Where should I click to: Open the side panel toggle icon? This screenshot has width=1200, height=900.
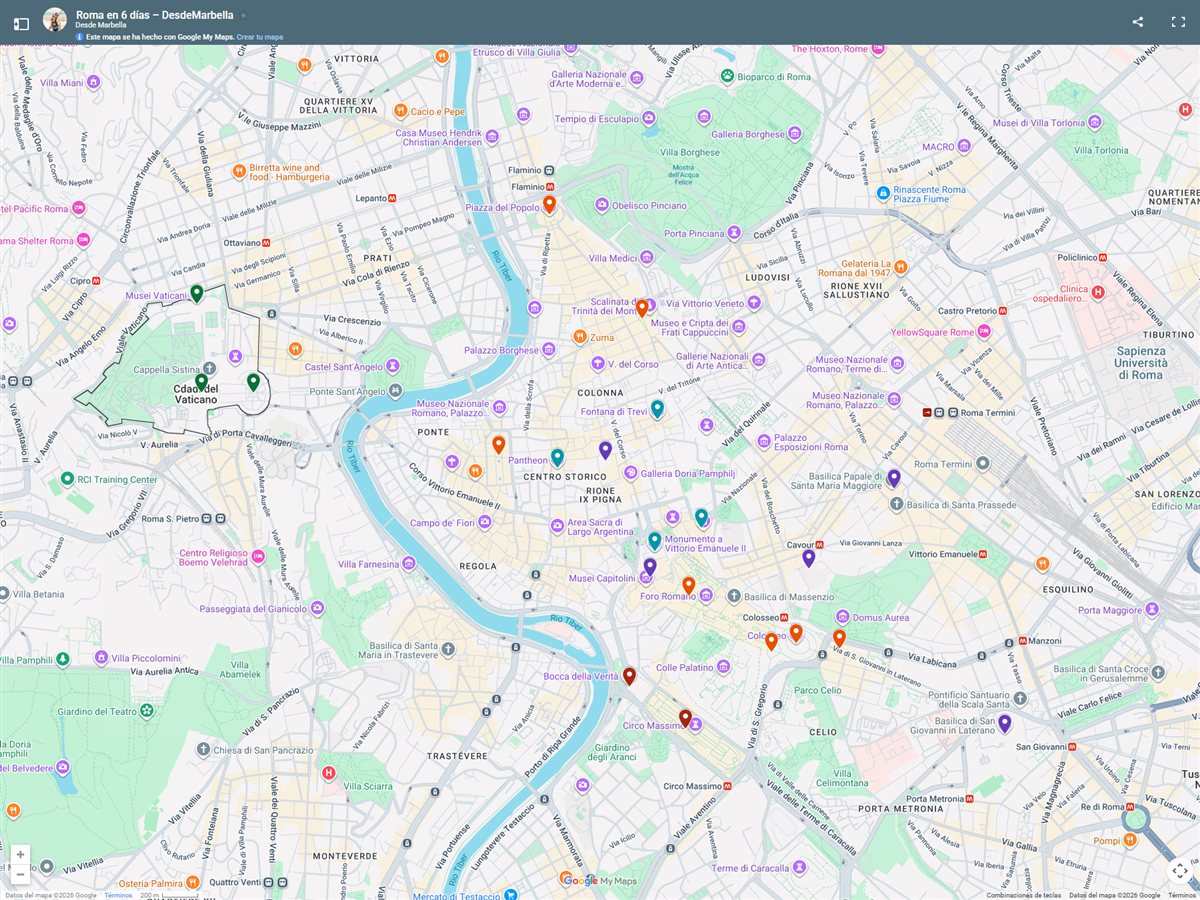pyautogui.click(x=21, y=23)
